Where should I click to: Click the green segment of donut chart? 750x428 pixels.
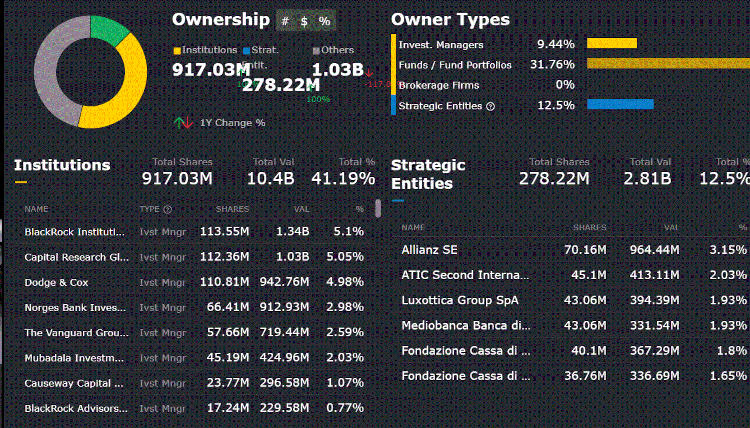click(108, 29)
